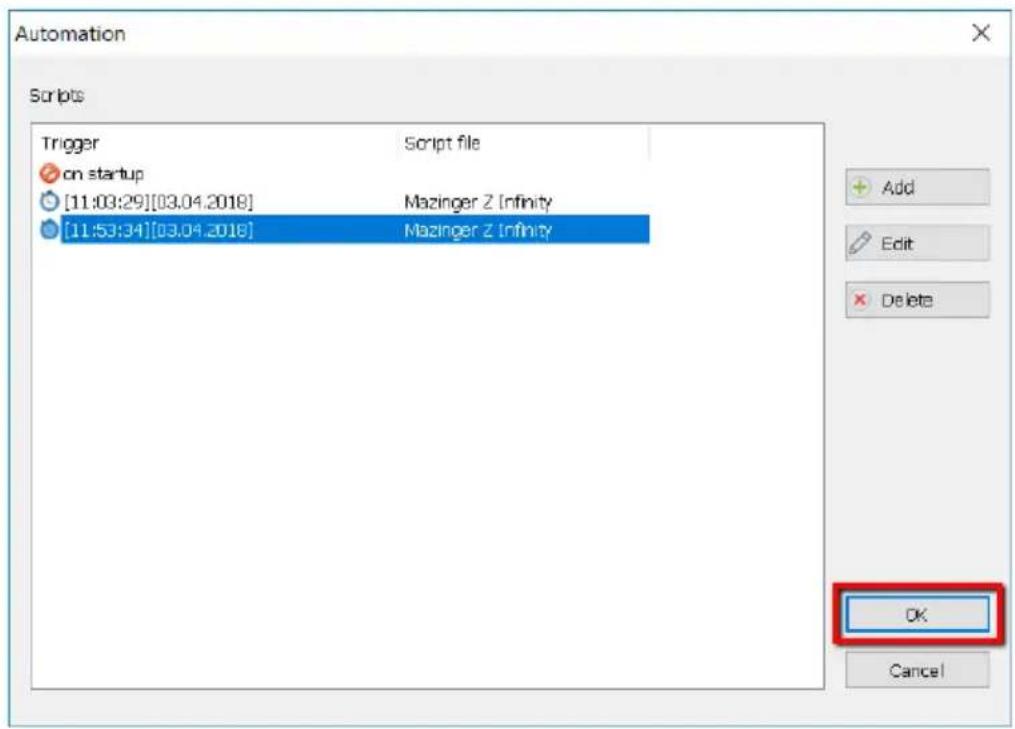Screen dimensions: 1015x729
Task: Click the pencil icon on Edit
Action: [860, 243]
